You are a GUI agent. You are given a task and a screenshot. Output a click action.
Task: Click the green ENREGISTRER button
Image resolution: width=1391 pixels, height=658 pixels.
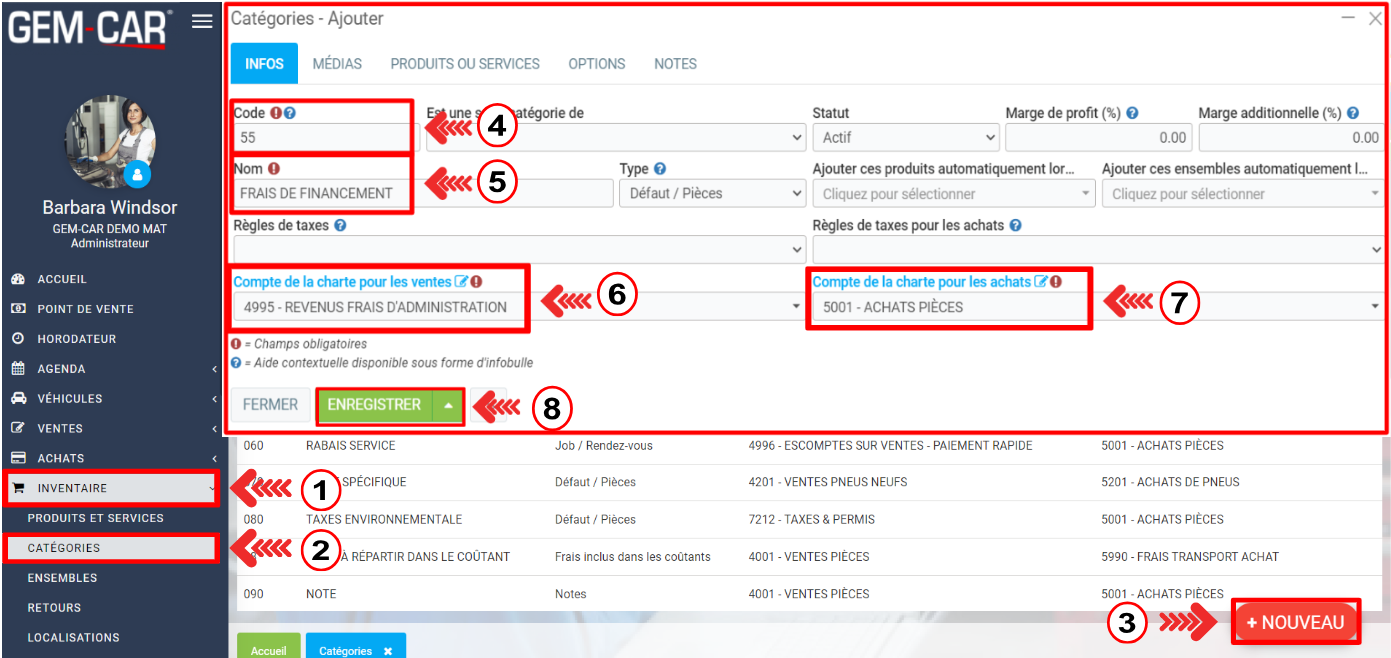(374, 405)
